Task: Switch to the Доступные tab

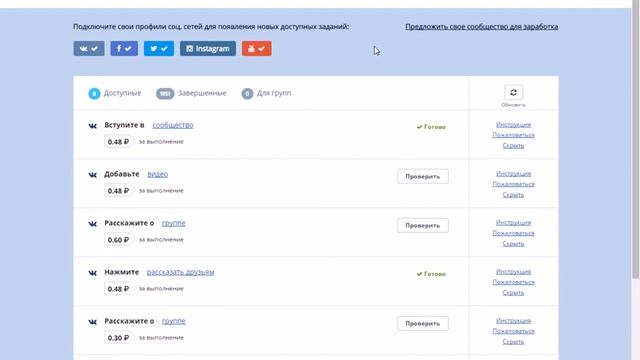Action: click(x=115, y=93)
